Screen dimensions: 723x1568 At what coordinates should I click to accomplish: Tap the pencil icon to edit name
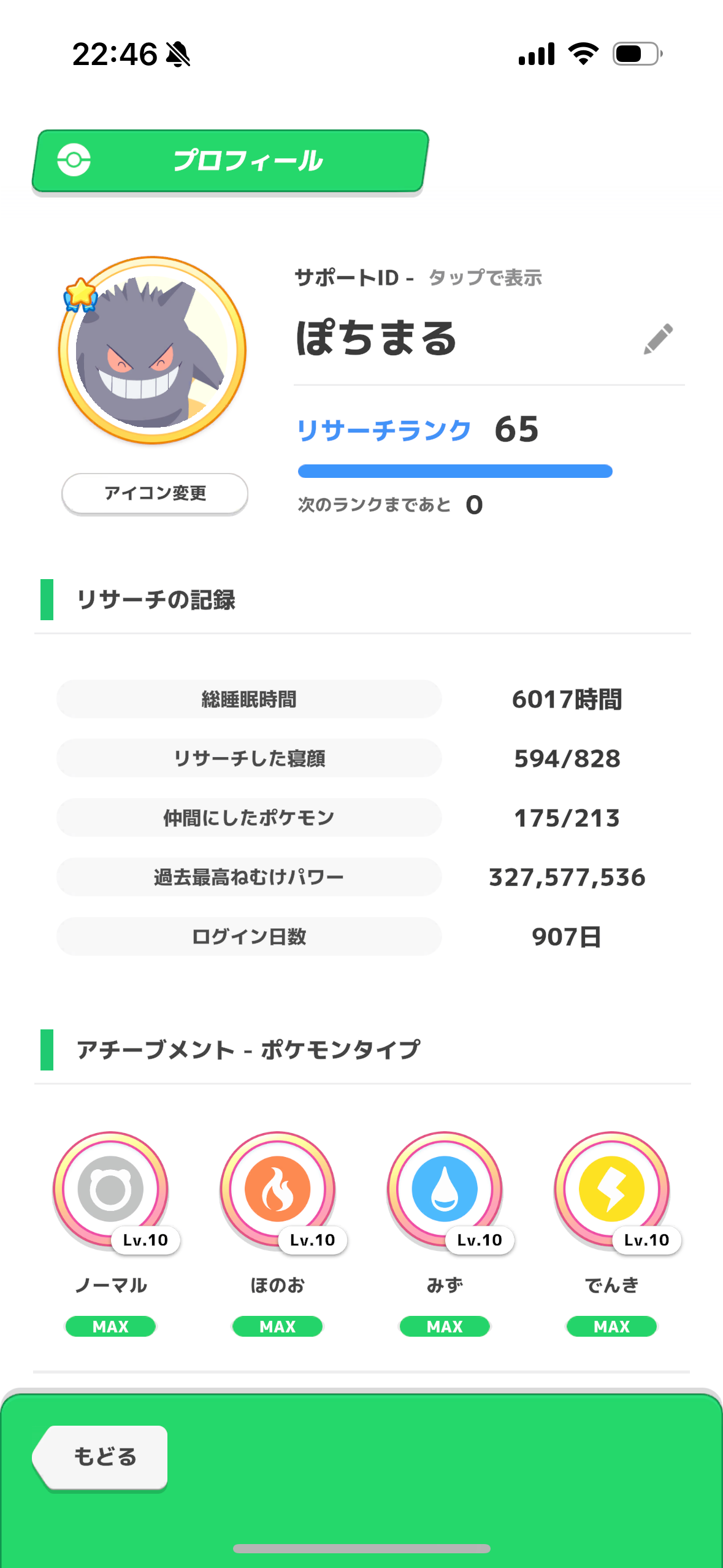tap(658, 339)
